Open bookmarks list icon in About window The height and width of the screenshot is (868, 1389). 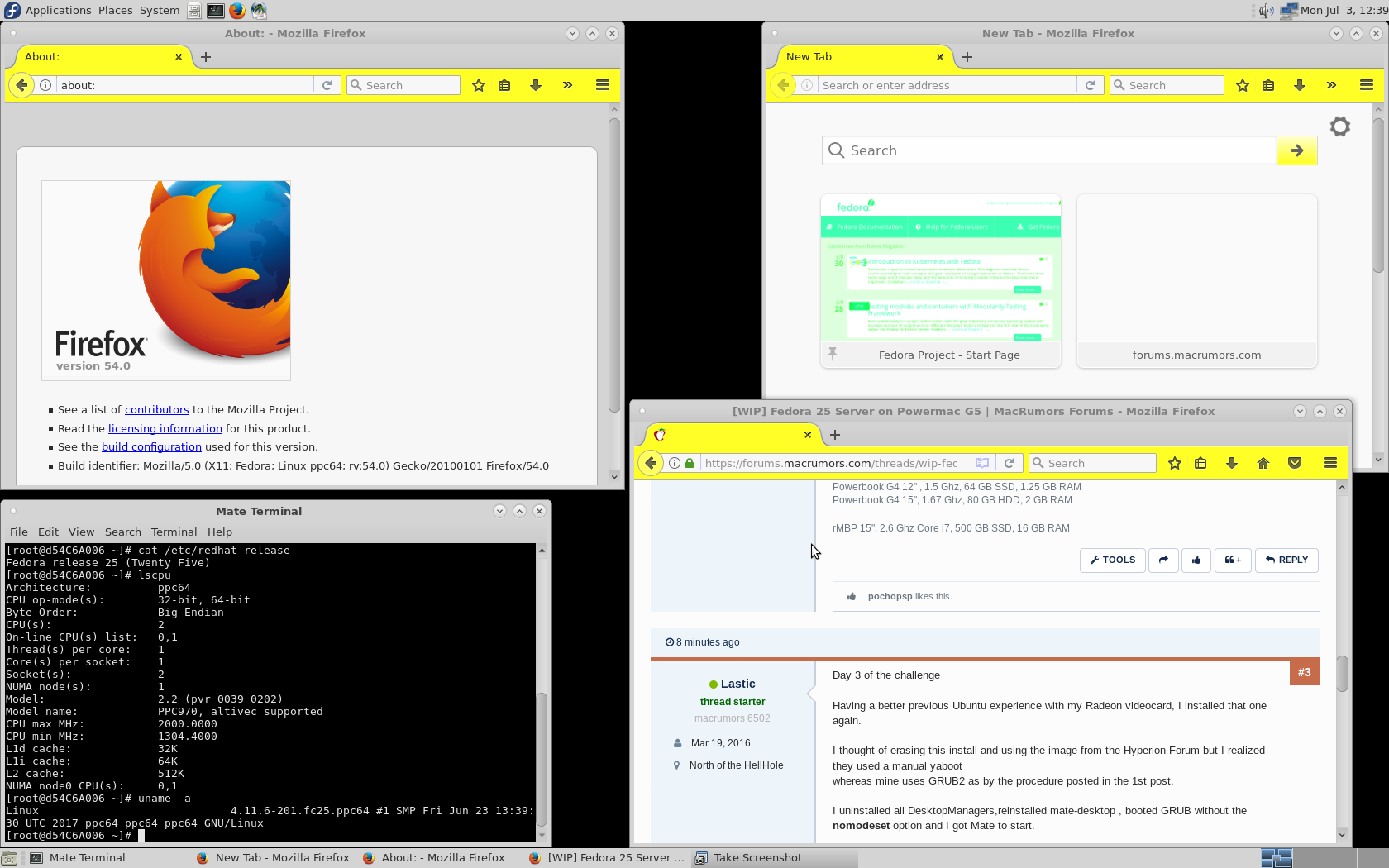point(504,85)
